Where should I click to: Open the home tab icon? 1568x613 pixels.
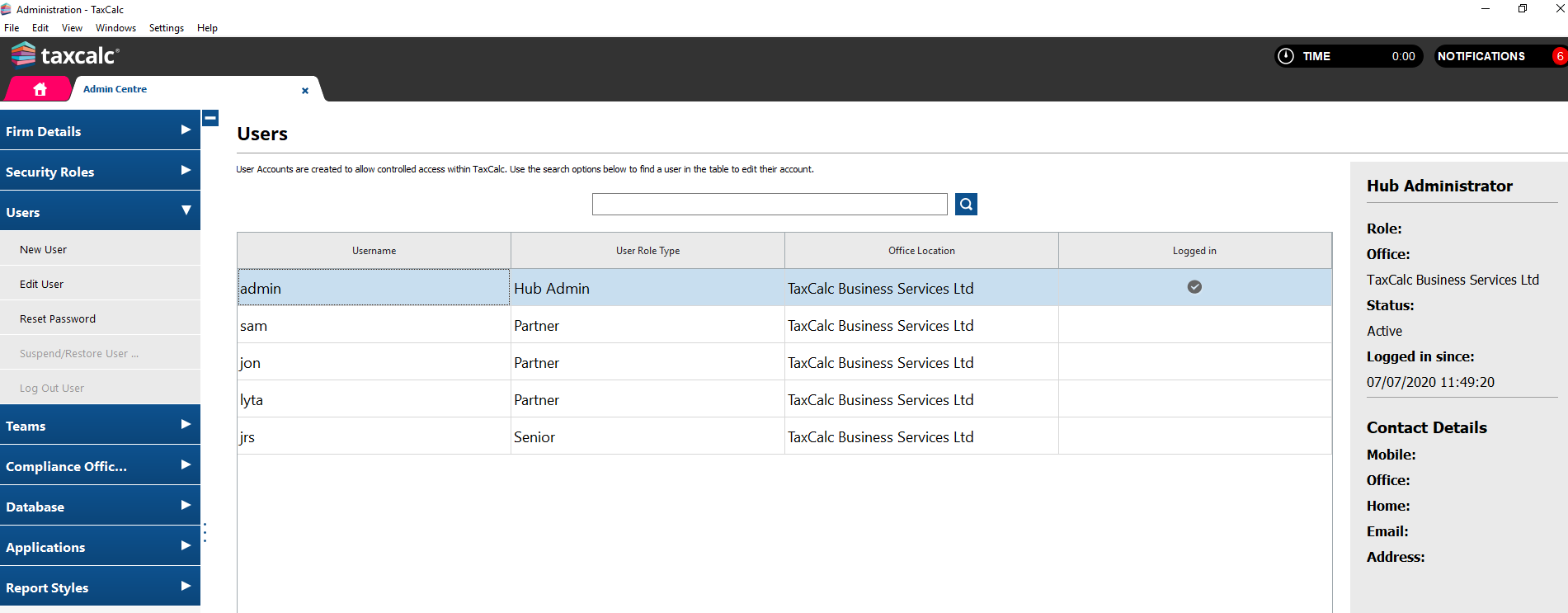(x=40, y=89)
